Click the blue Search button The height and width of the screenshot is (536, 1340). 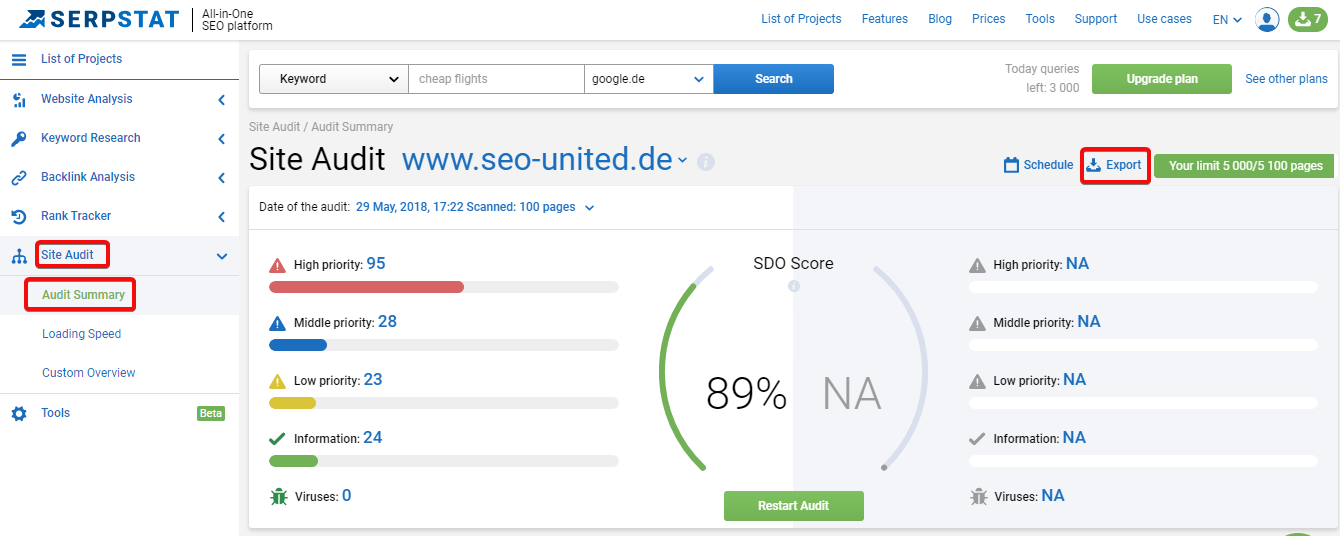(774, 79)
